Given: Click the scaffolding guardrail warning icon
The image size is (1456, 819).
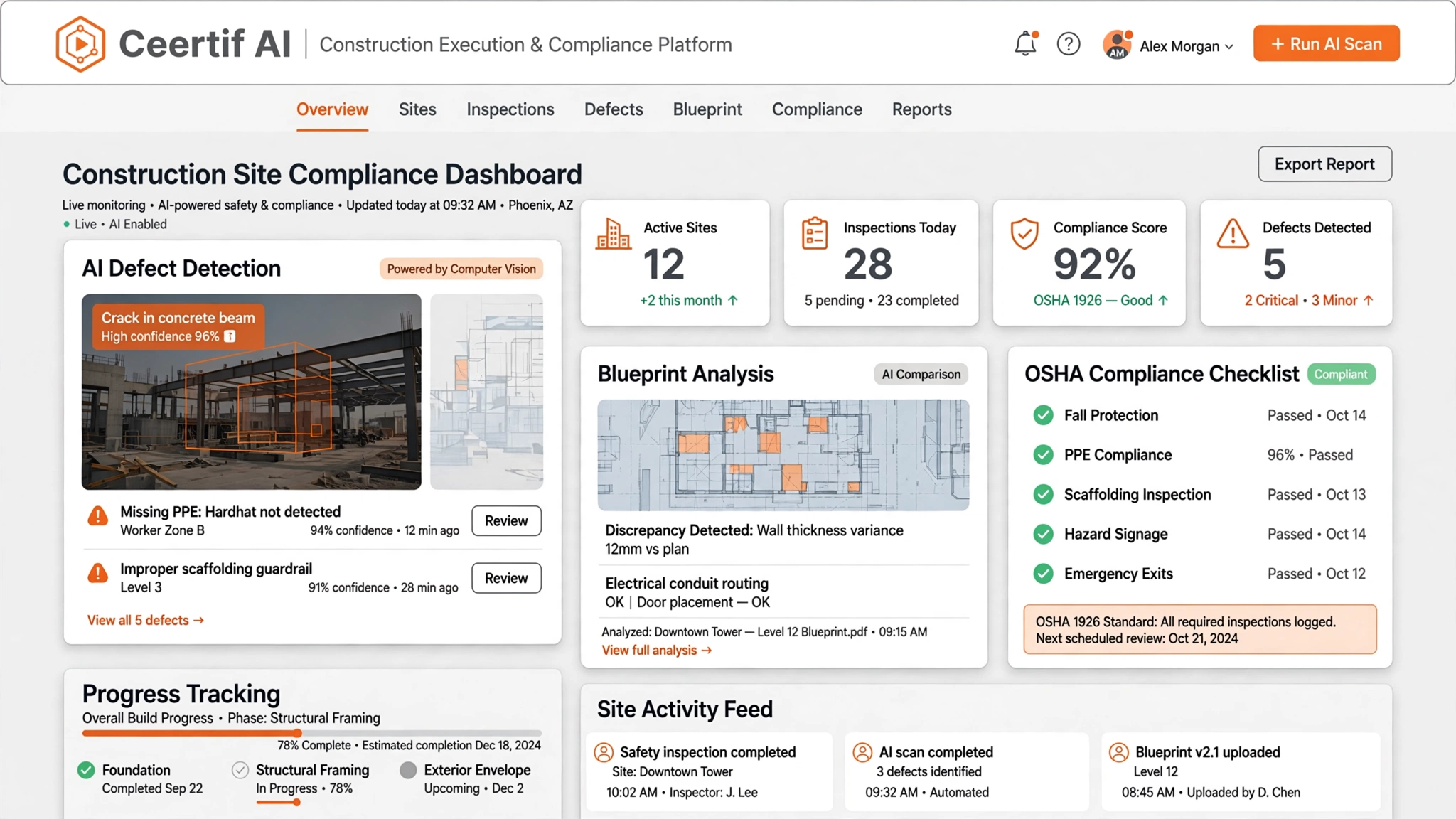Looking at the screenshot, I should pyautogui.click(x=97, y=573).
